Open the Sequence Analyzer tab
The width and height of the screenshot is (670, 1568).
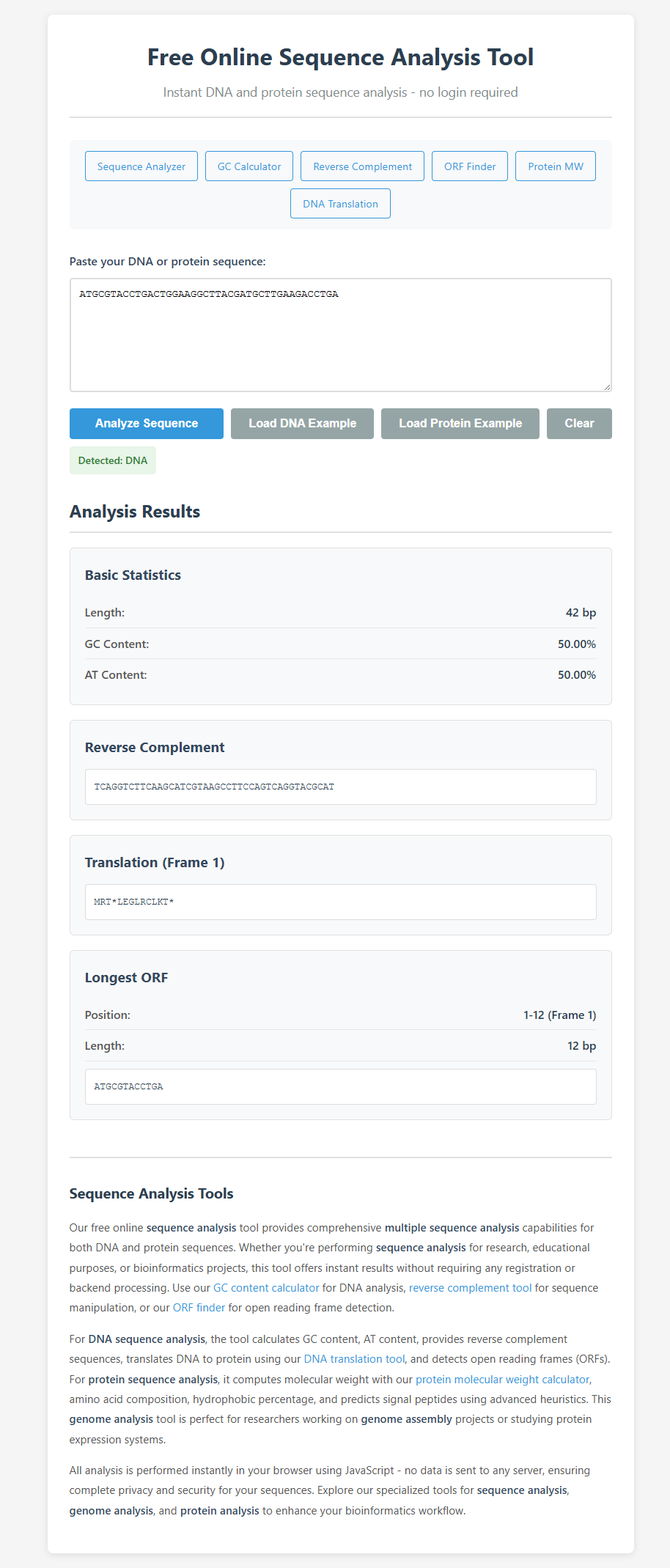click(141, 166)
